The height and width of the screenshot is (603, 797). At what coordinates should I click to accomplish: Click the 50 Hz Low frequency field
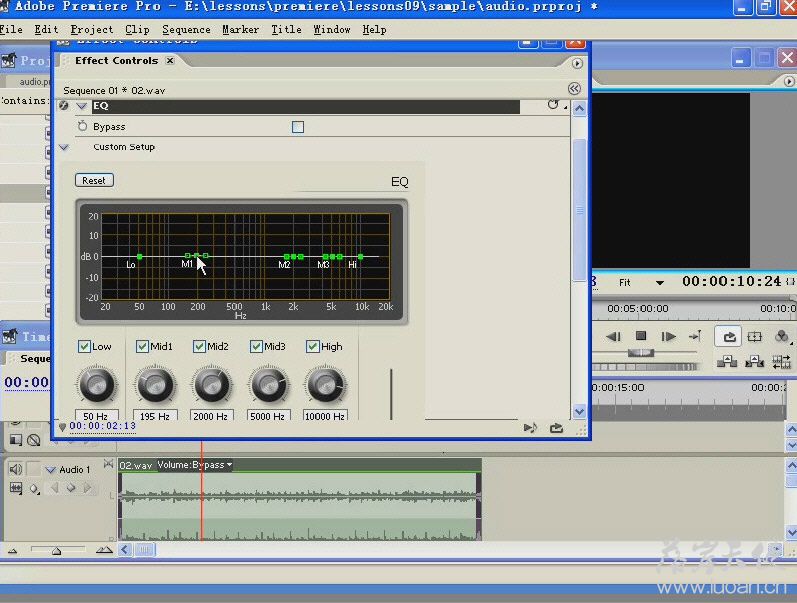point(97,415)
